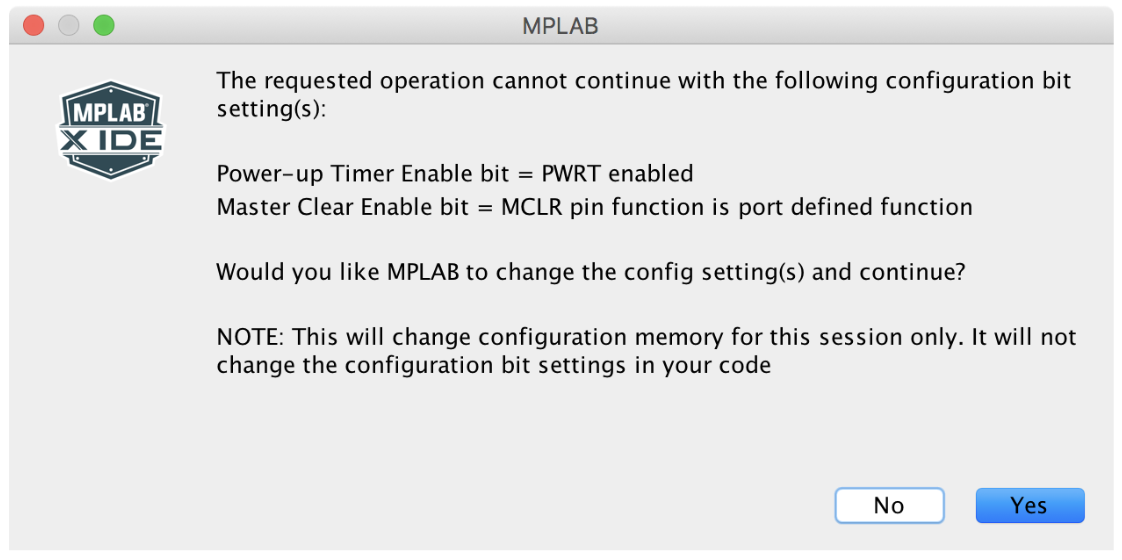1122x560 pixels.
Task: Decline the config change with No
Action: 889,506
